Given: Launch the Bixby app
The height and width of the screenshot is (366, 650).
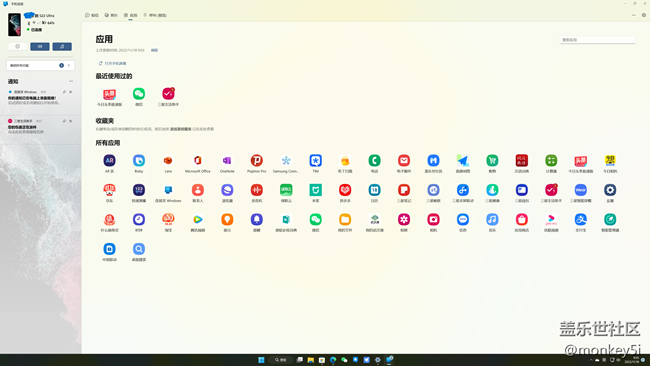Looking at the screenshot, I should click(139, 160).
